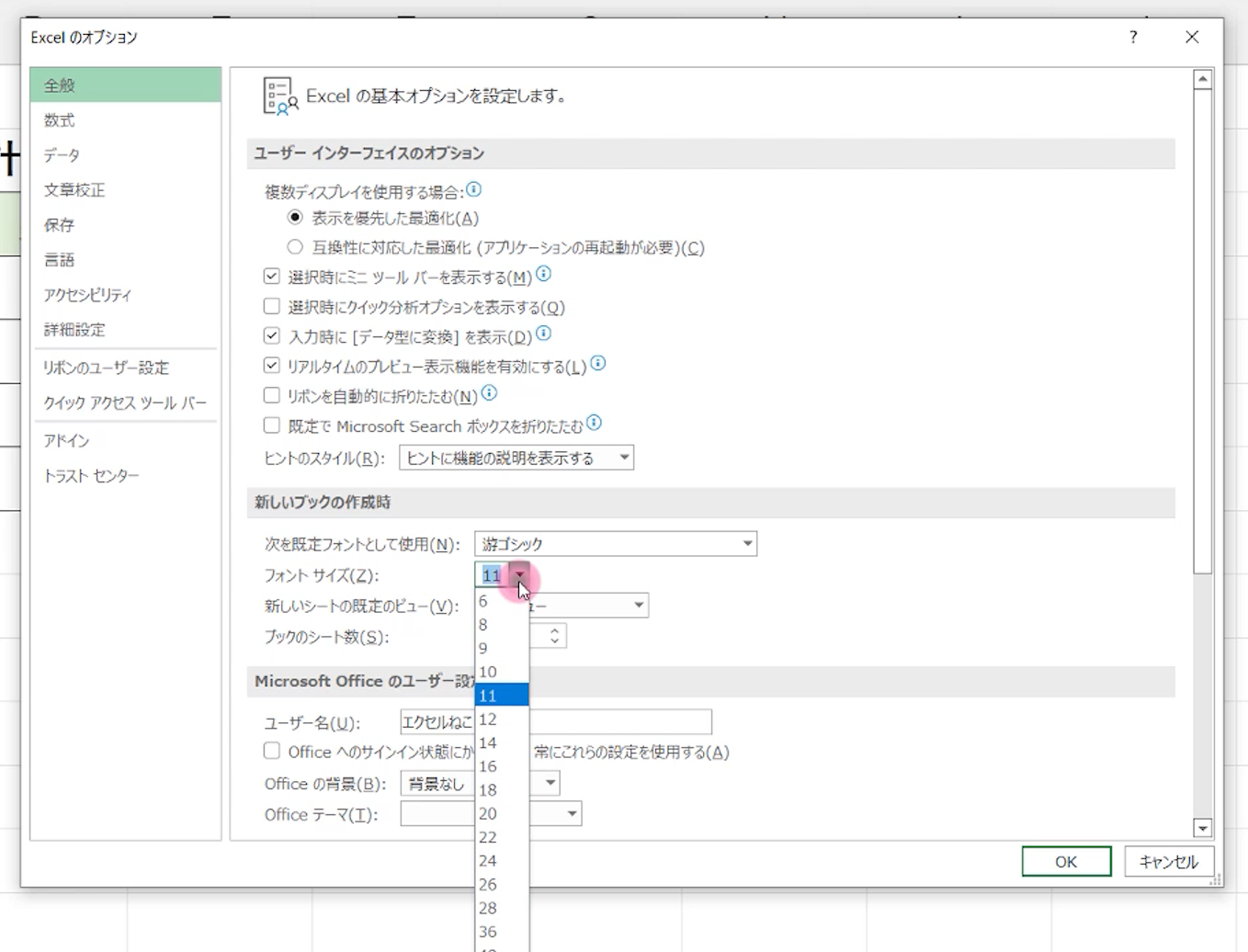
Task: Click the font size 11 input box
Action: point(493,575)
